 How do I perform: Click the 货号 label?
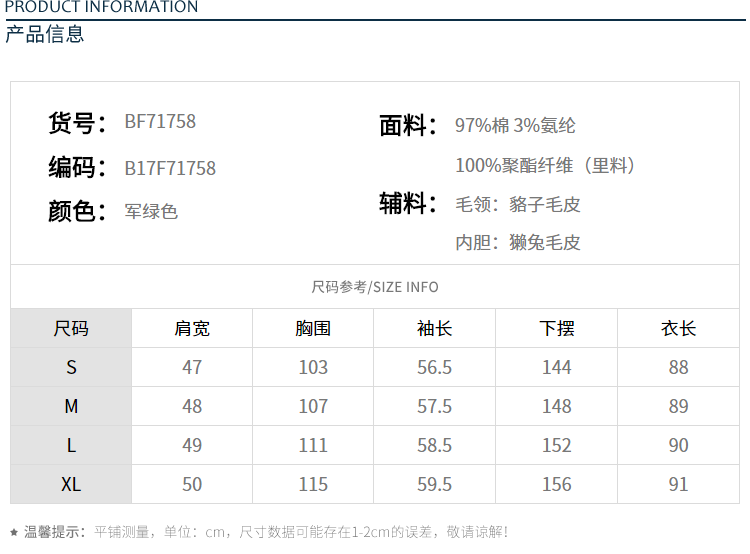77,122
